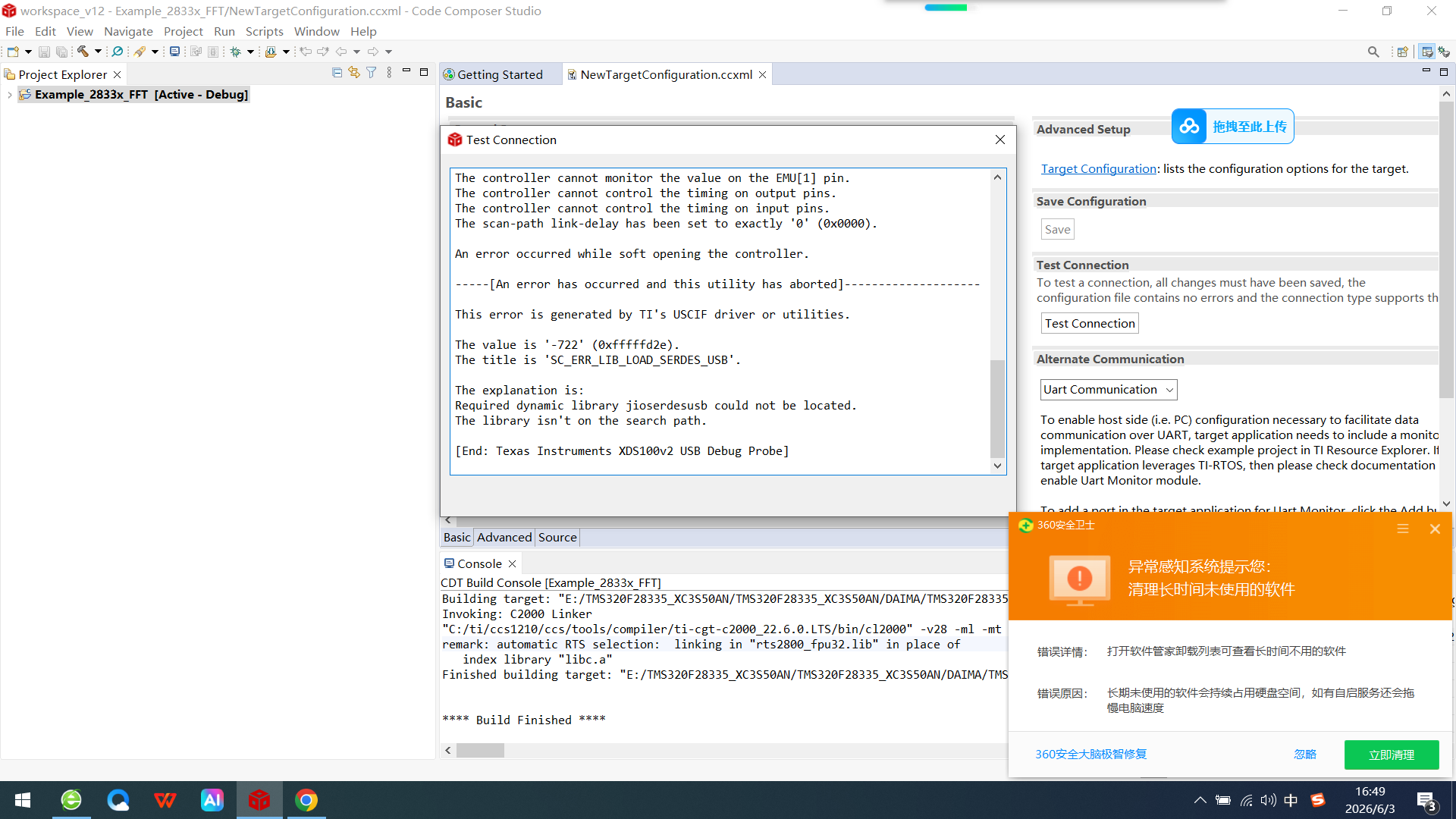Switch to CCS Edit perspective icon

(x=1427, y=52)
